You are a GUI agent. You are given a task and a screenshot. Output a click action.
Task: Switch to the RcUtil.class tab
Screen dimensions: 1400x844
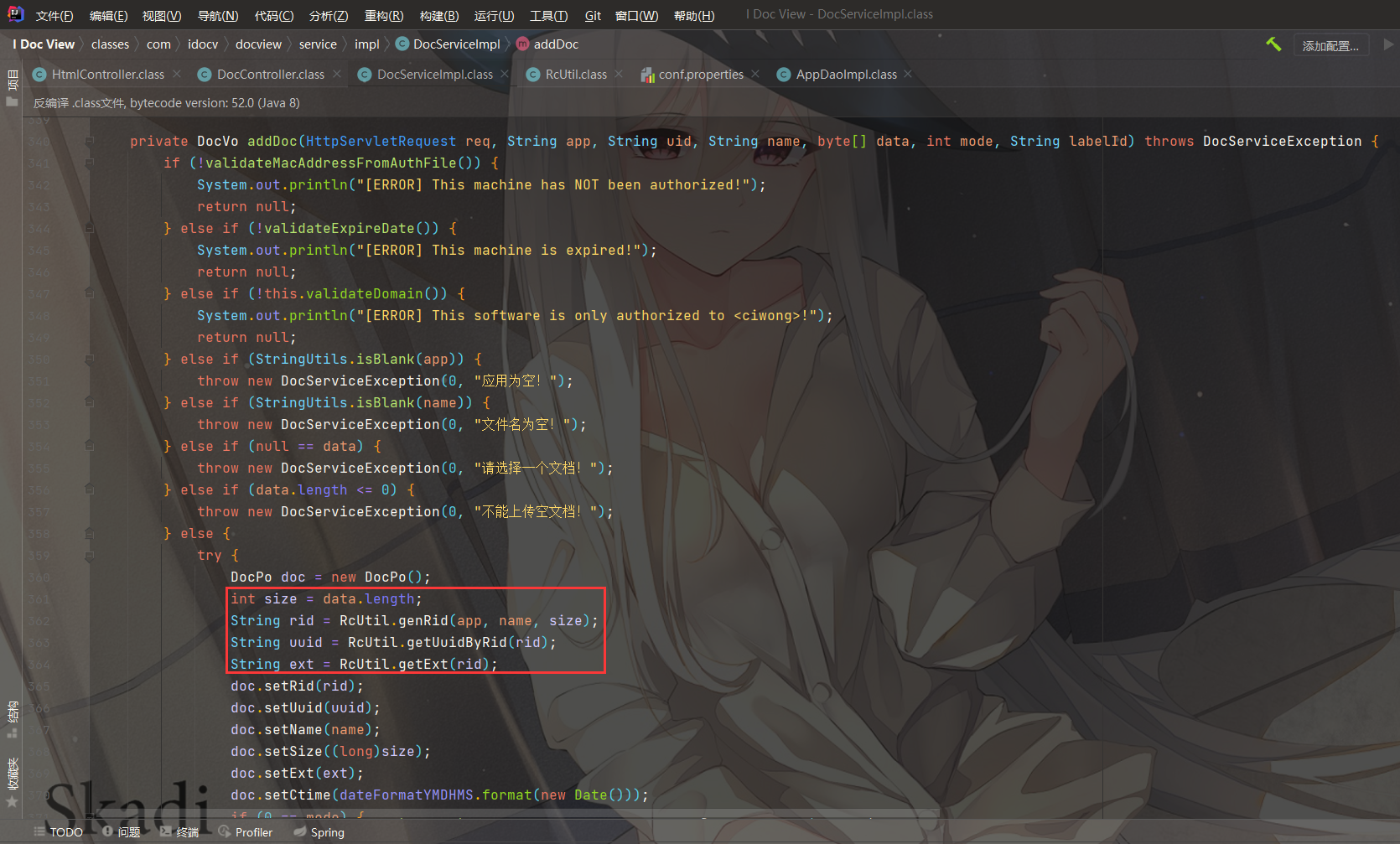click(576, 75)
